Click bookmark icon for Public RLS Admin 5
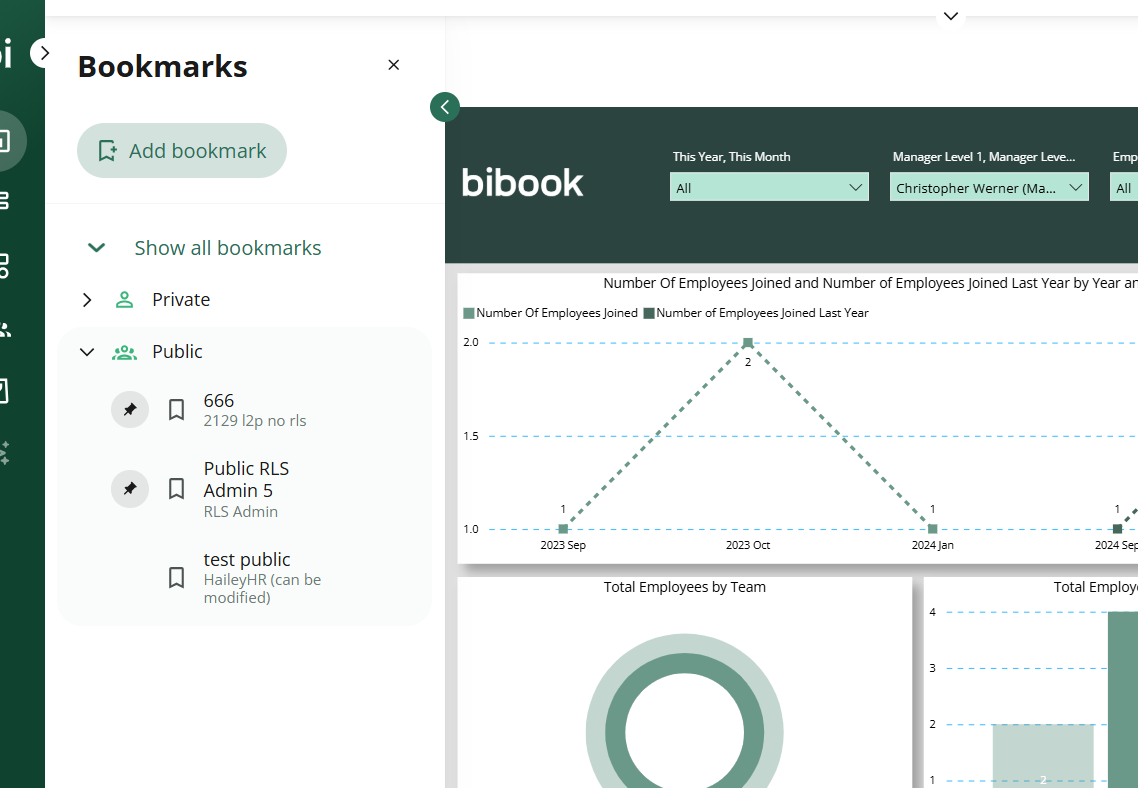1138x788 pixels. 176,488
